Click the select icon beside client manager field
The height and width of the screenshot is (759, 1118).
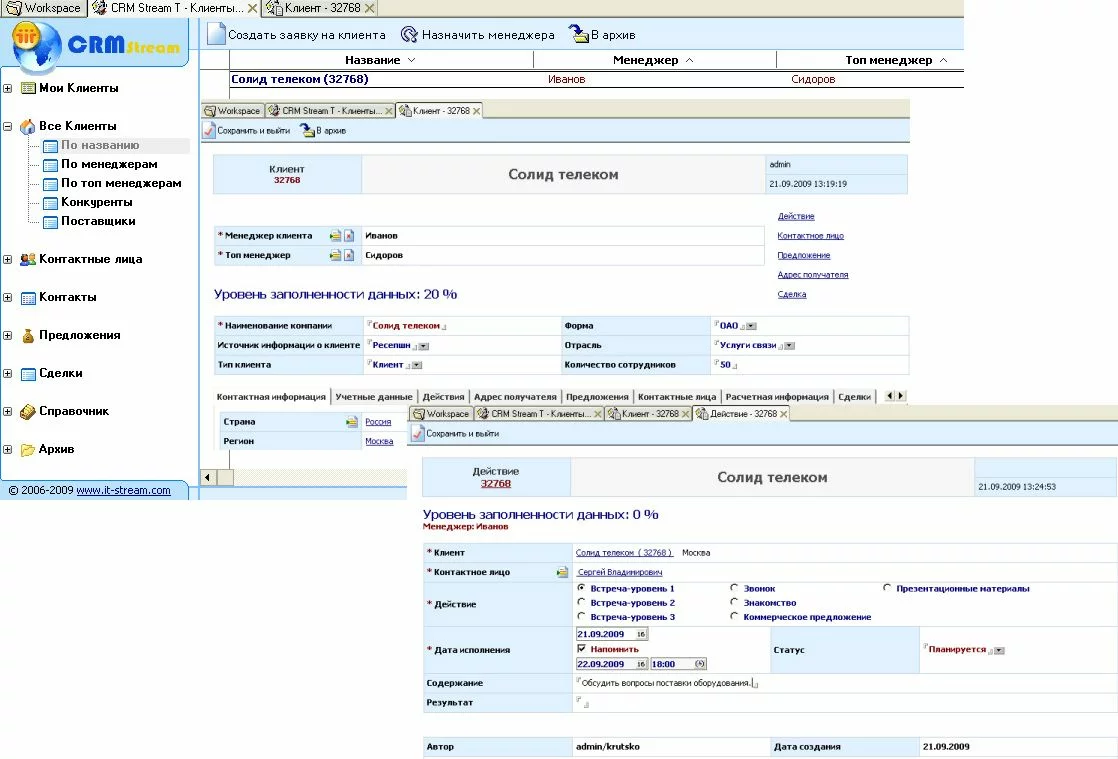pyautogui.click(x=336, y=236)
